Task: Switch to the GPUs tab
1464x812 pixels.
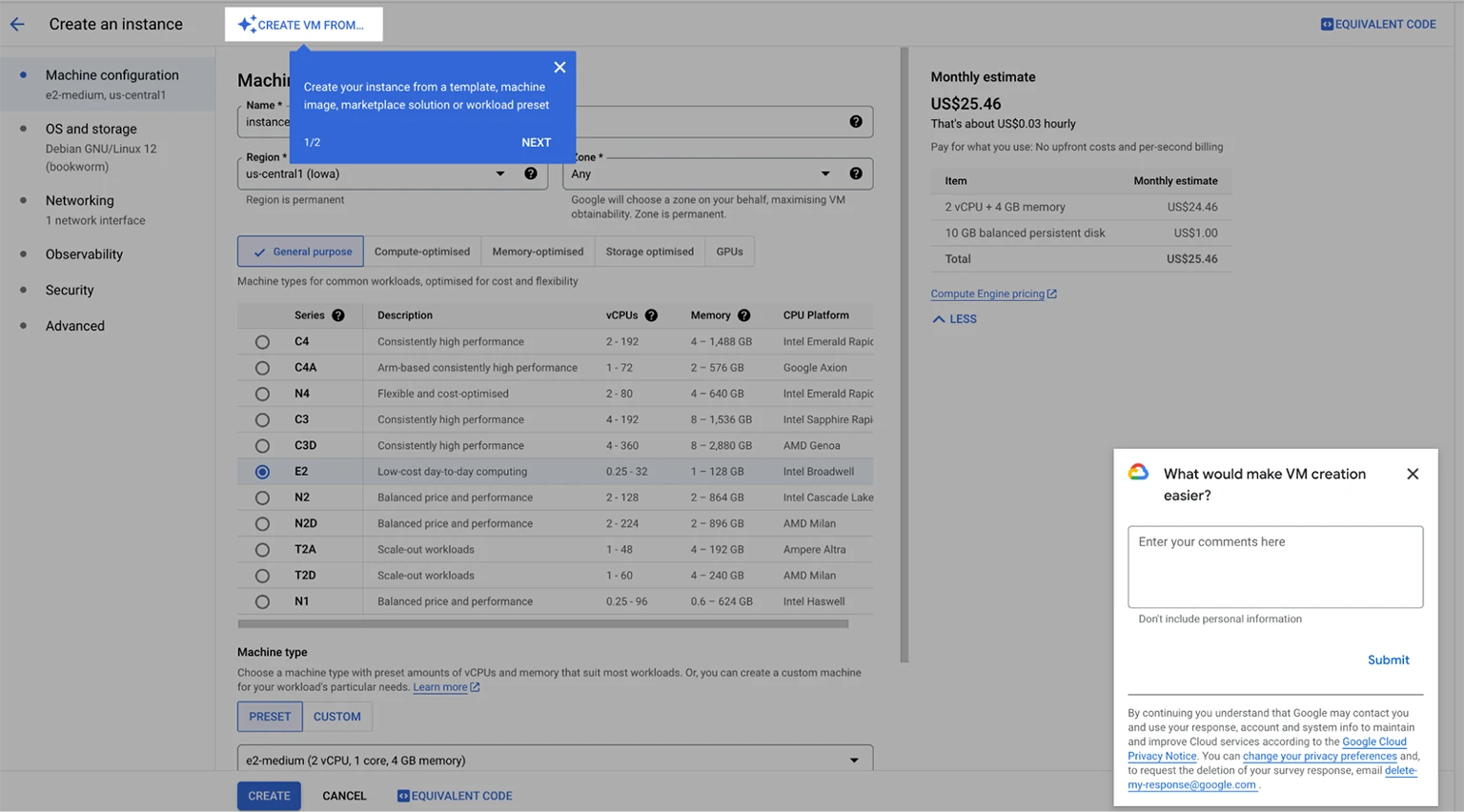Action: 729,252
